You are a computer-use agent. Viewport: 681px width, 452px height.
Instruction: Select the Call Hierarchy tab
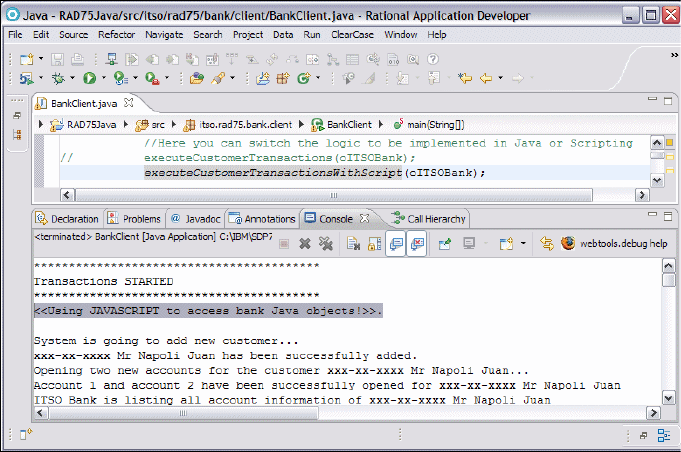[x=428, y=218]
